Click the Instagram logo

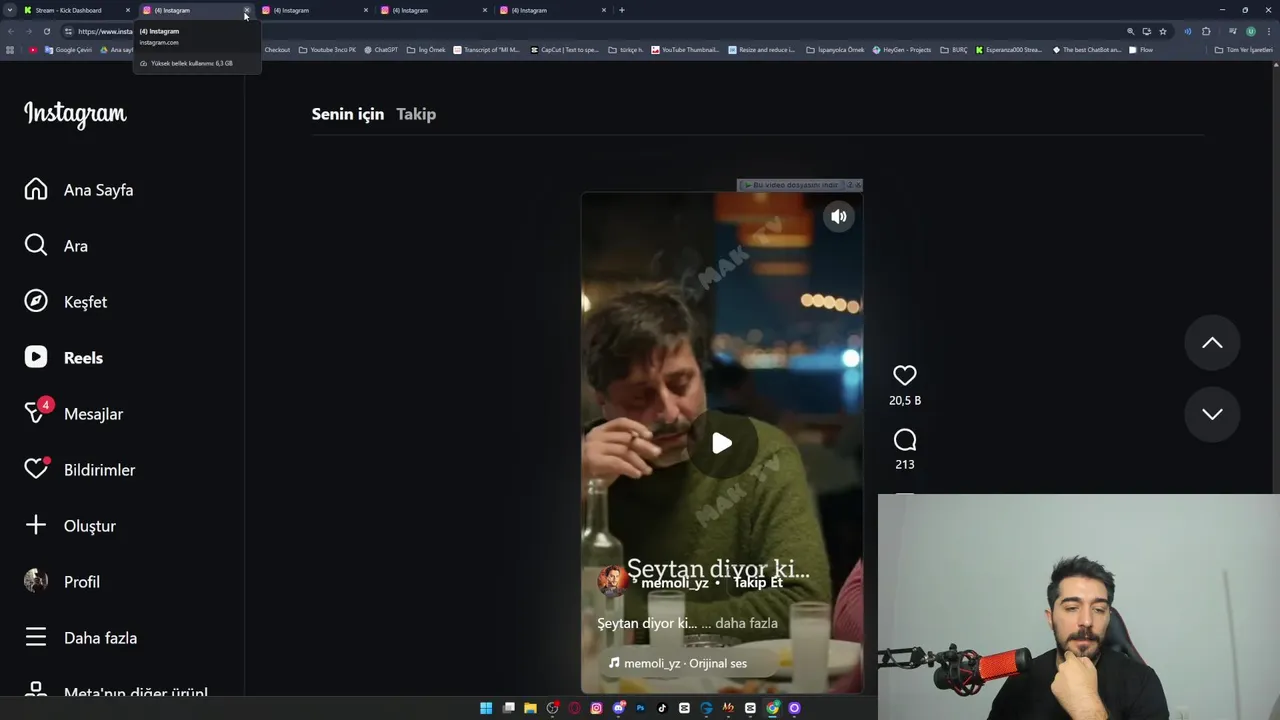coord(75,115)
